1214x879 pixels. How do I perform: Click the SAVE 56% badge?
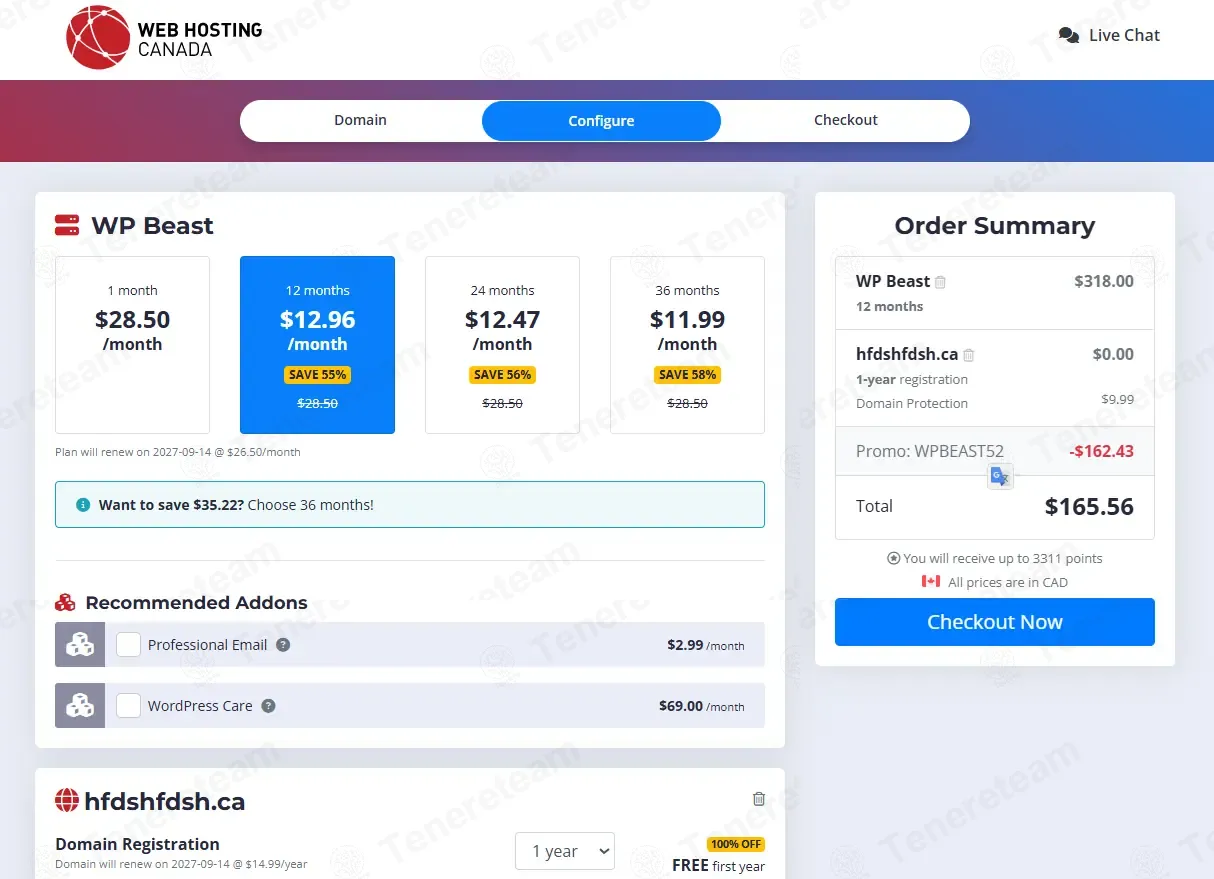pyautogui.click(x=502, y=375)
